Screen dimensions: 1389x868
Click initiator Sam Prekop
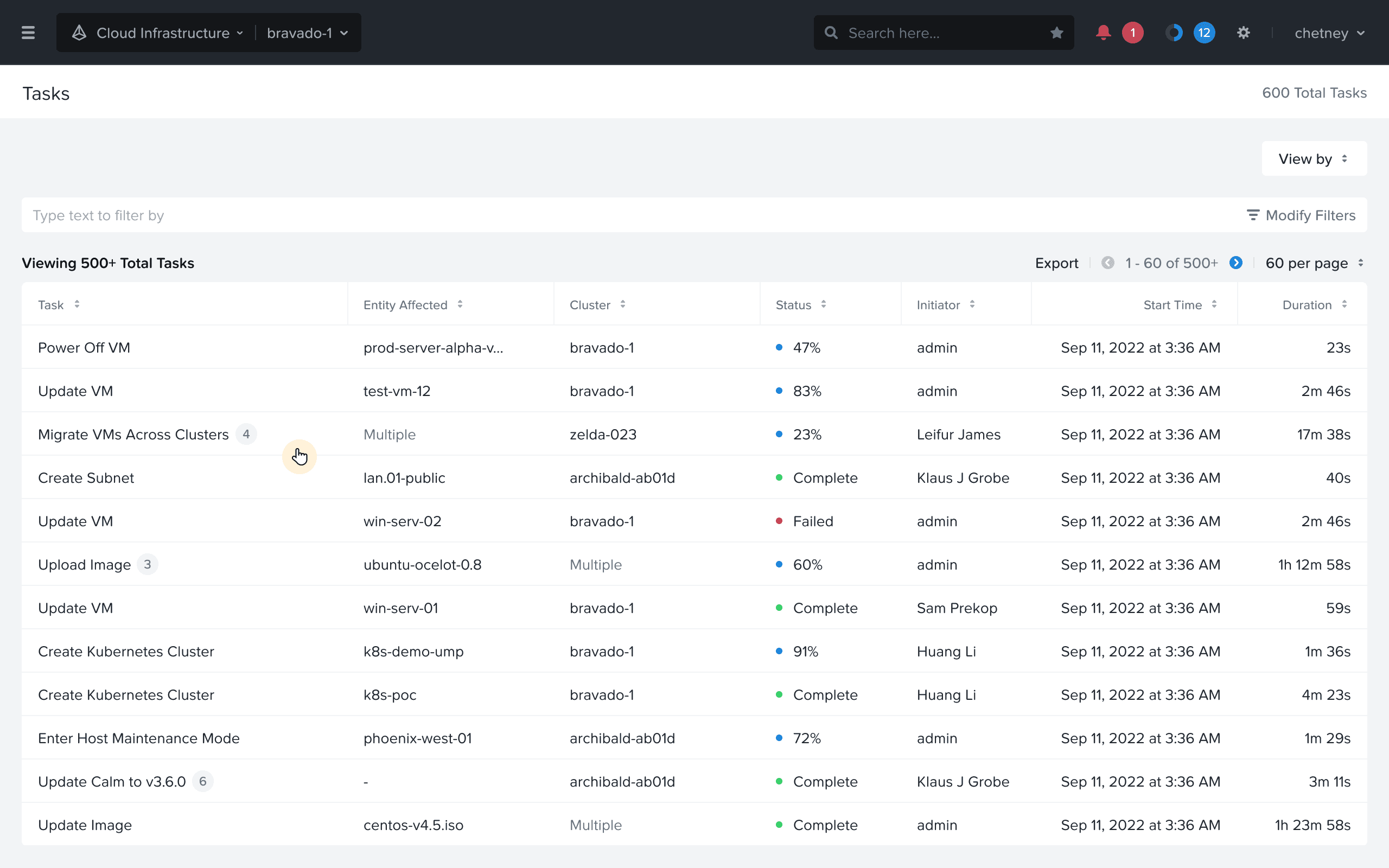957,608
